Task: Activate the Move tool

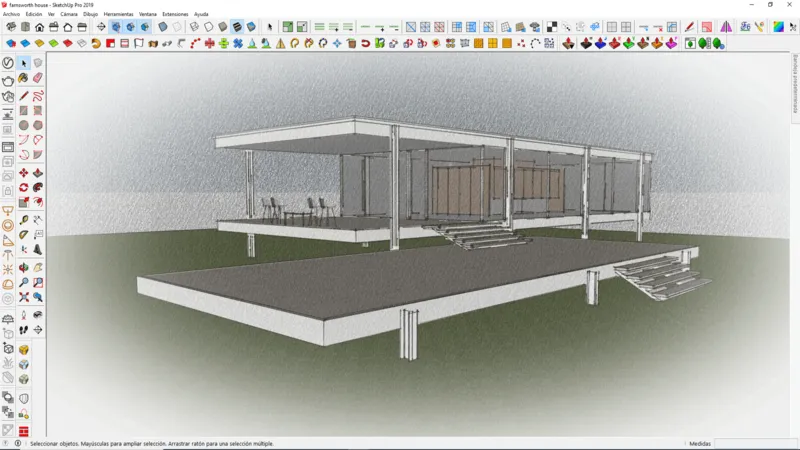Action: [24, 173]
